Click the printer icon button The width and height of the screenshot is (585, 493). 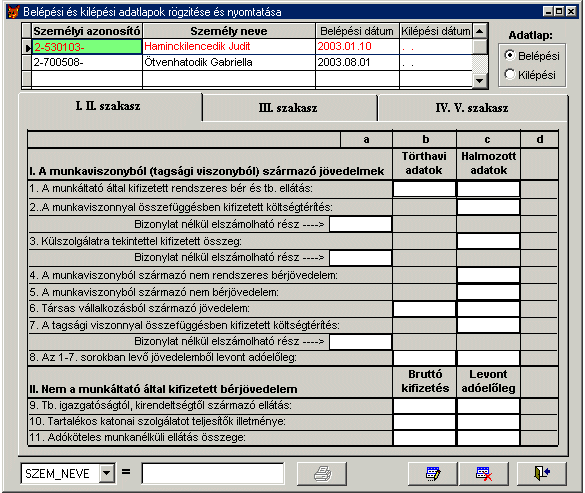coord(322,474)
